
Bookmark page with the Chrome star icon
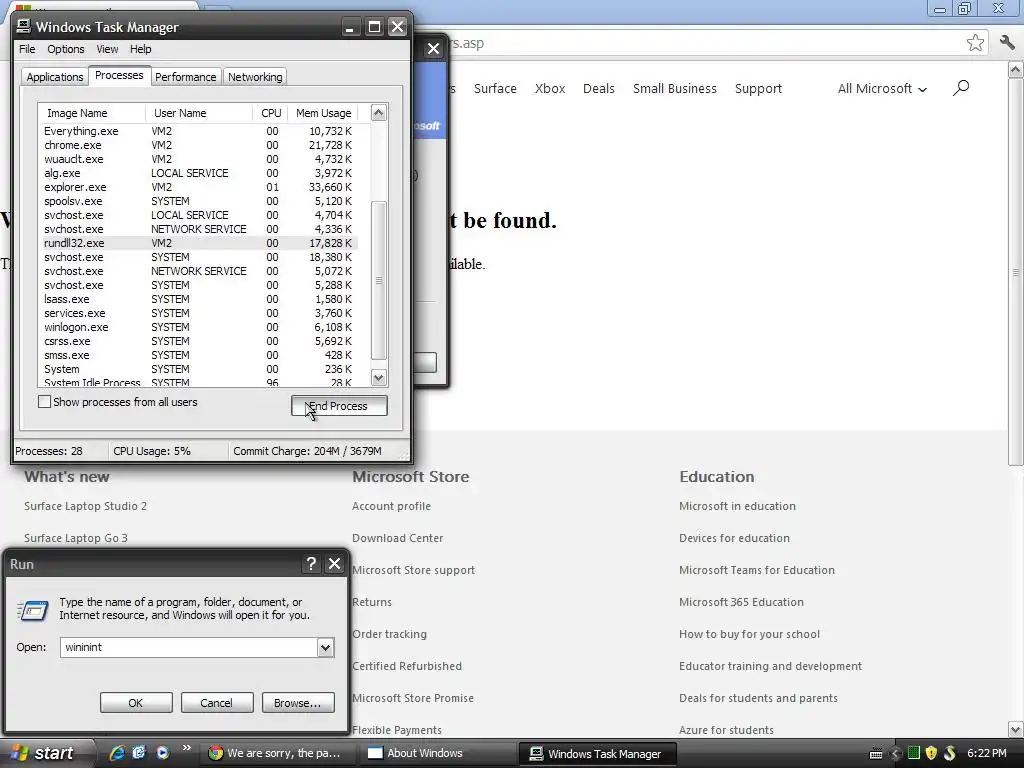click(975, 43)
